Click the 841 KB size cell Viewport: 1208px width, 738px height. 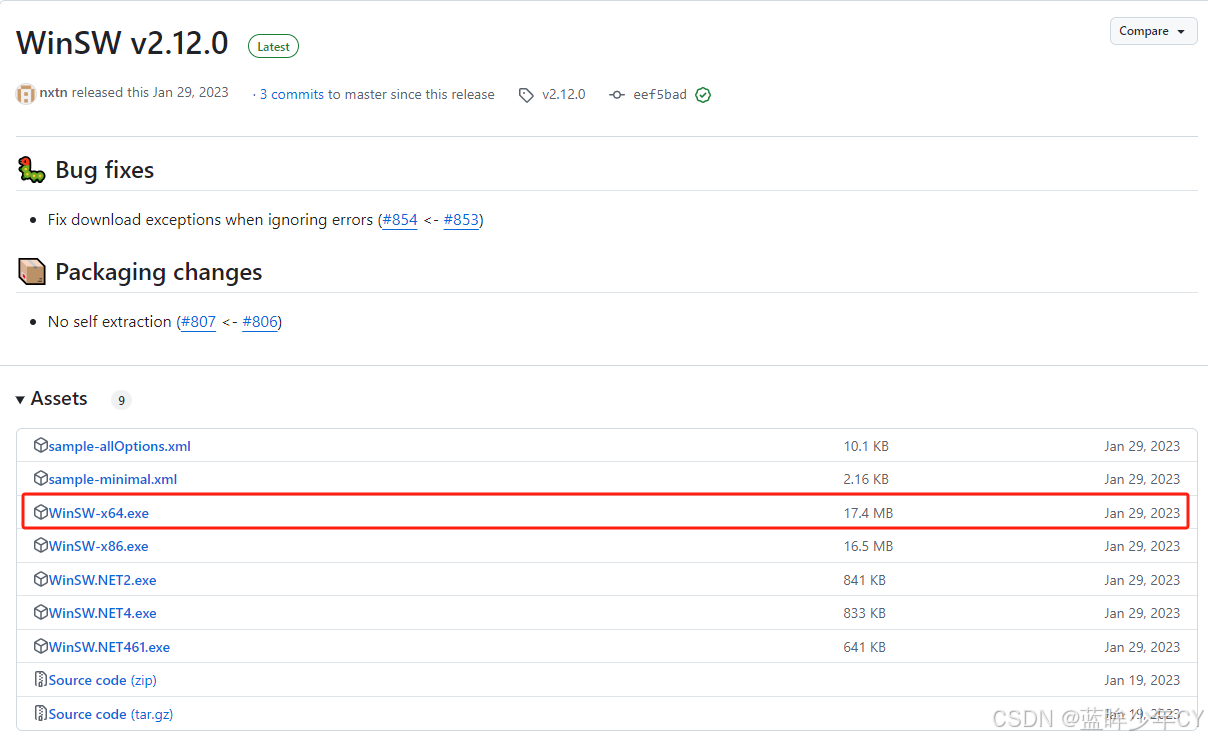click(864, 580)
